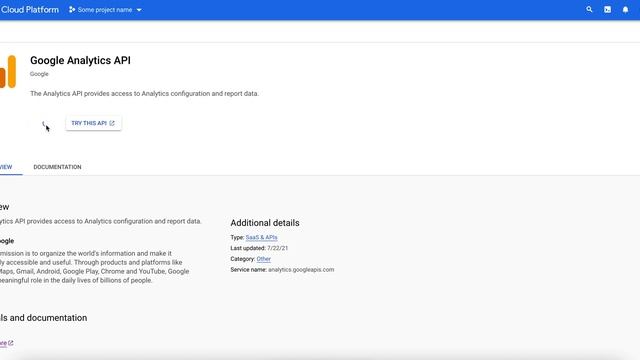Click the Google Analytics logo icon
The height and width of the screenshot is (360, 640).
click(x=8, y=71)
